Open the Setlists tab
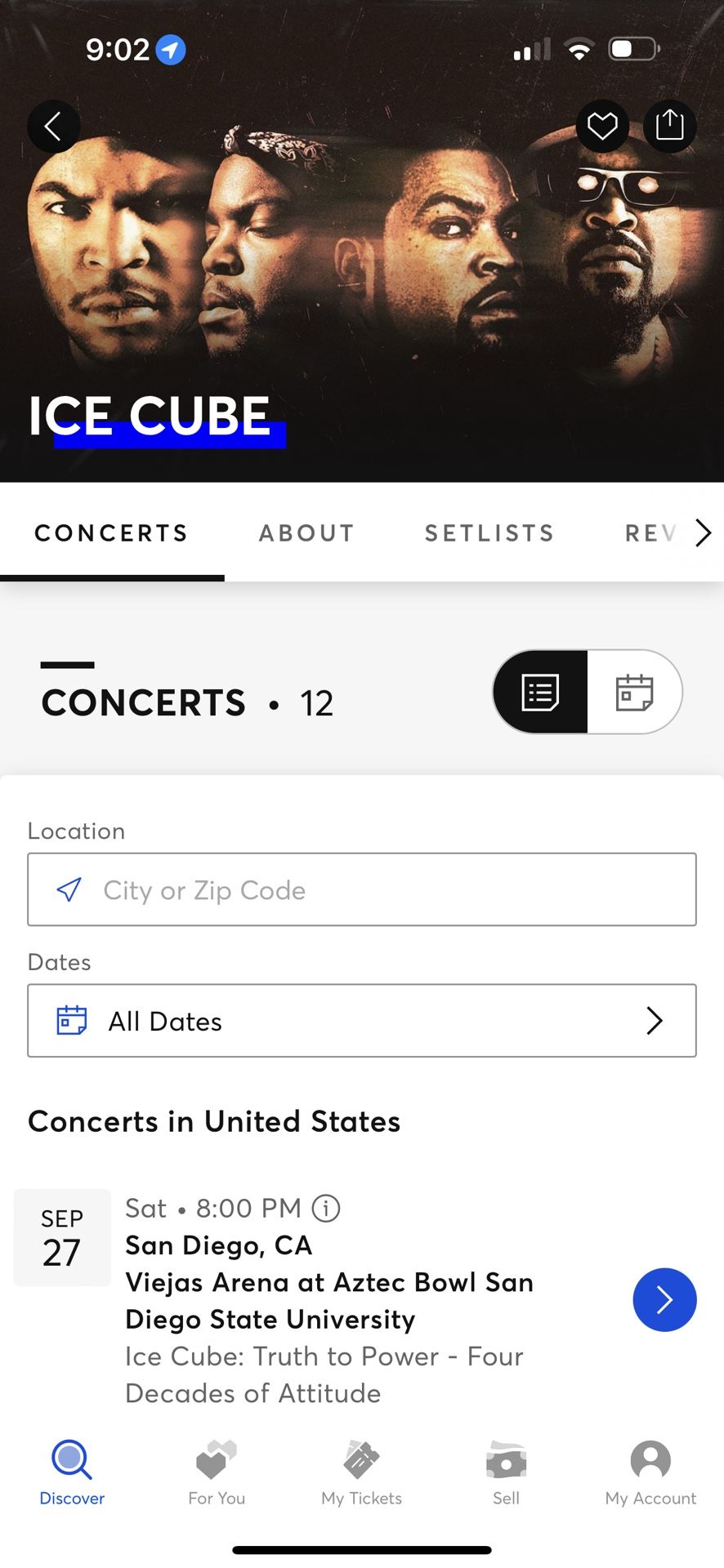Screen dimensions: 724x1568 489,533
